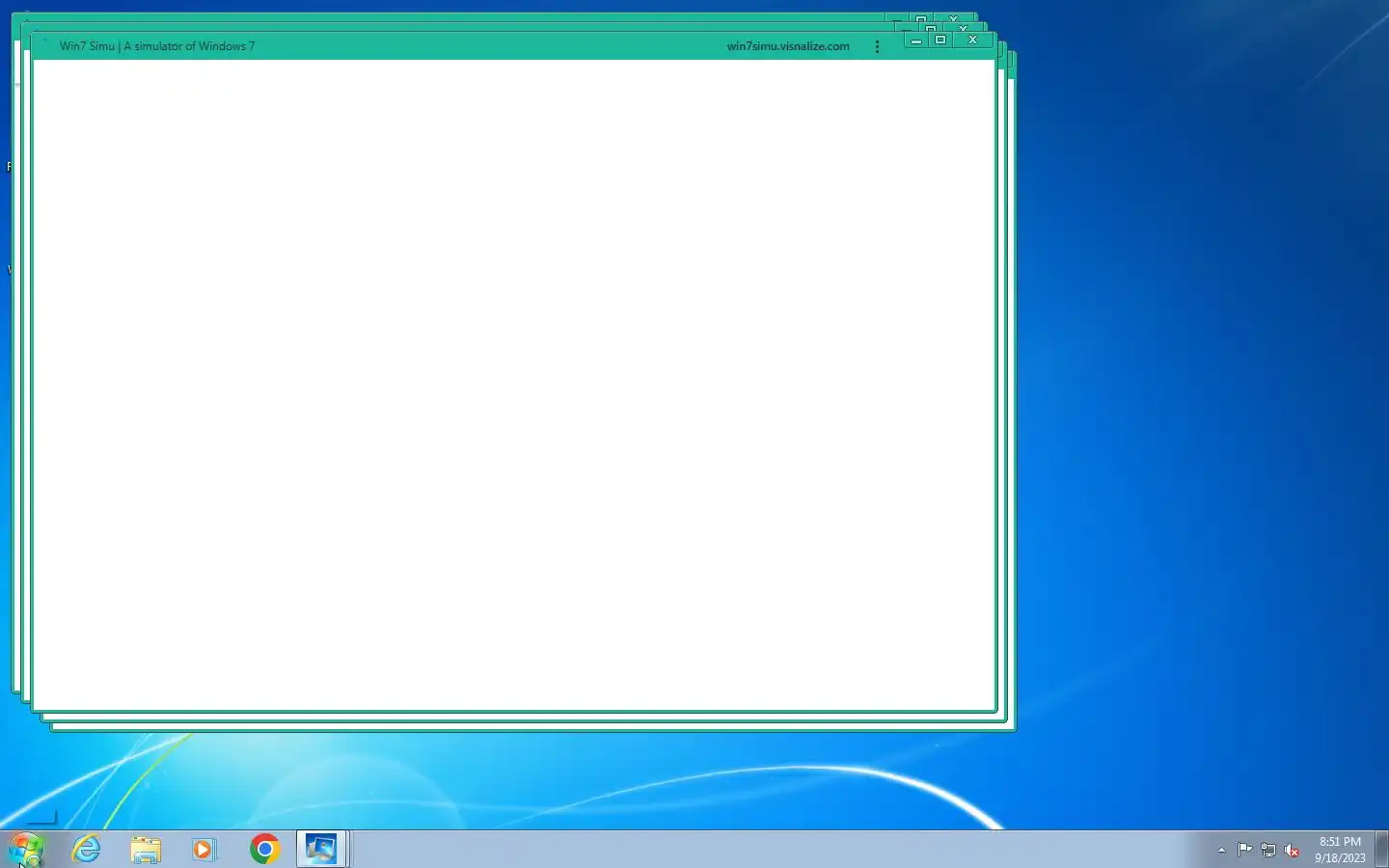Show hidden system tray icons
Screen dimensions: 1389x868
coord(1221,850)
